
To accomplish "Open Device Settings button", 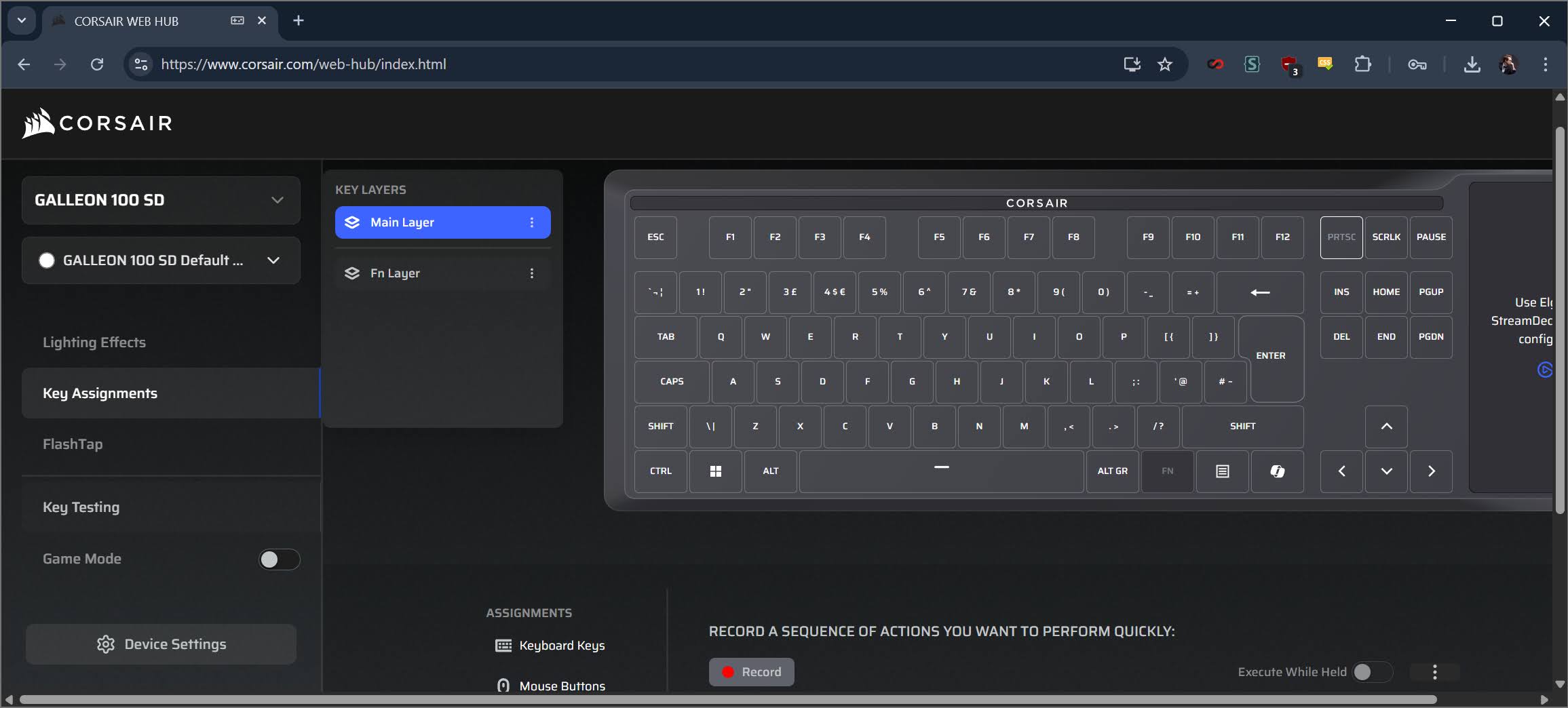I will [x=161, y=644].
